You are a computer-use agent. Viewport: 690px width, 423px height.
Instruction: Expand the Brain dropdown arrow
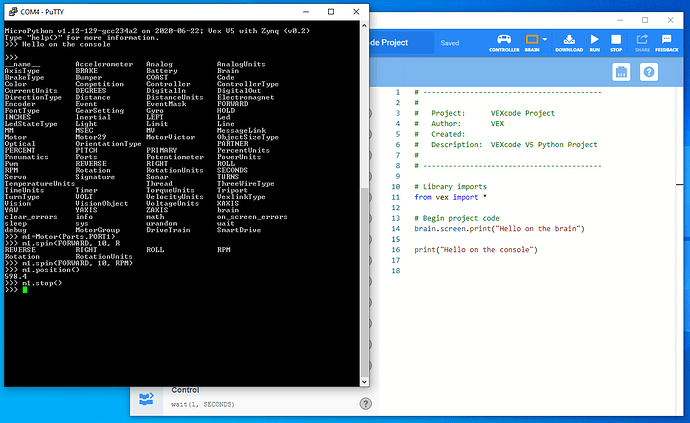tap(545, 39)
